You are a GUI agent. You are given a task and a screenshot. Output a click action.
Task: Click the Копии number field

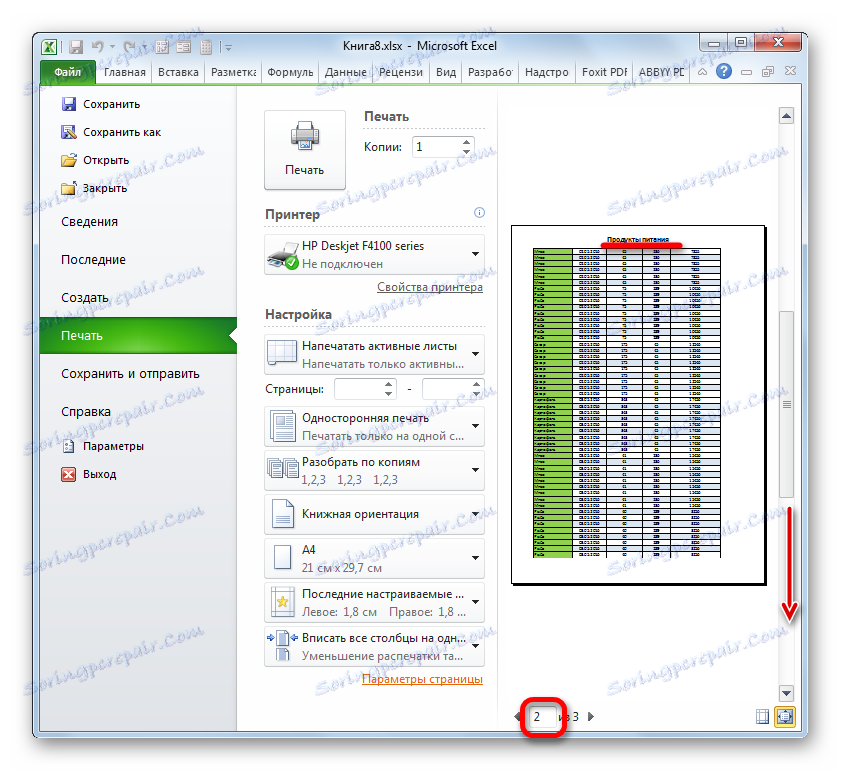(436, 147)
